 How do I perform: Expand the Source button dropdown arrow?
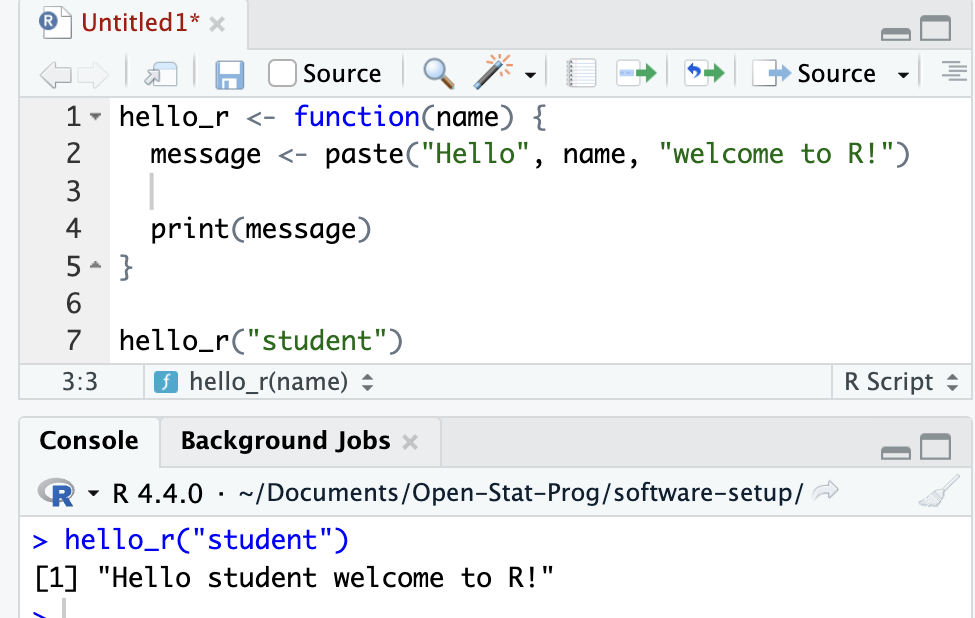pos(903,75)
